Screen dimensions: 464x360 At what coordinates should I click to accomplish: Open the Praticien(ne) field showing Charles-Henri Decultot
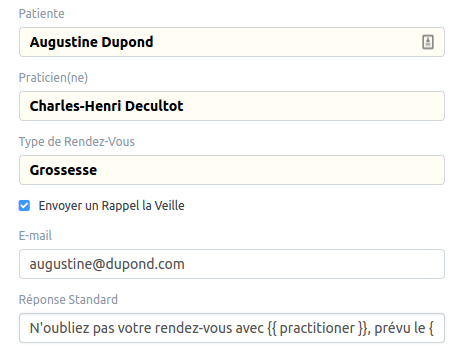232,106
